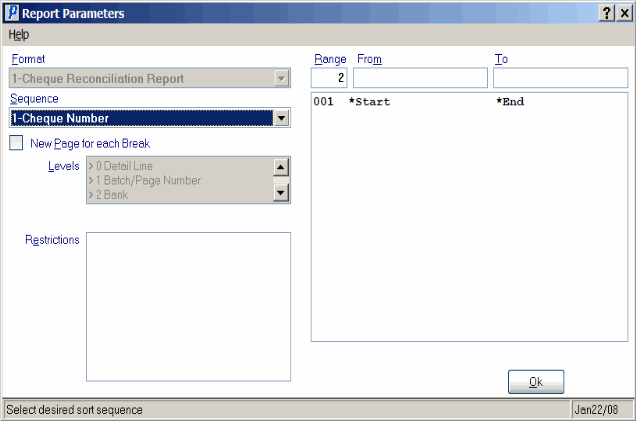This screenshot has width=636, height=421.
Task: Click inside the Restrictions box
Action: pyautogui.click(x=188, y=307)
